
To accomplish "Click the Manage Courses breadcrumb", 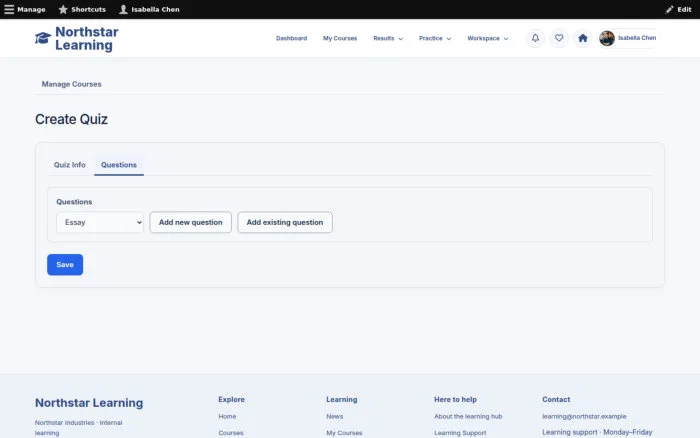I will point(71,84).
